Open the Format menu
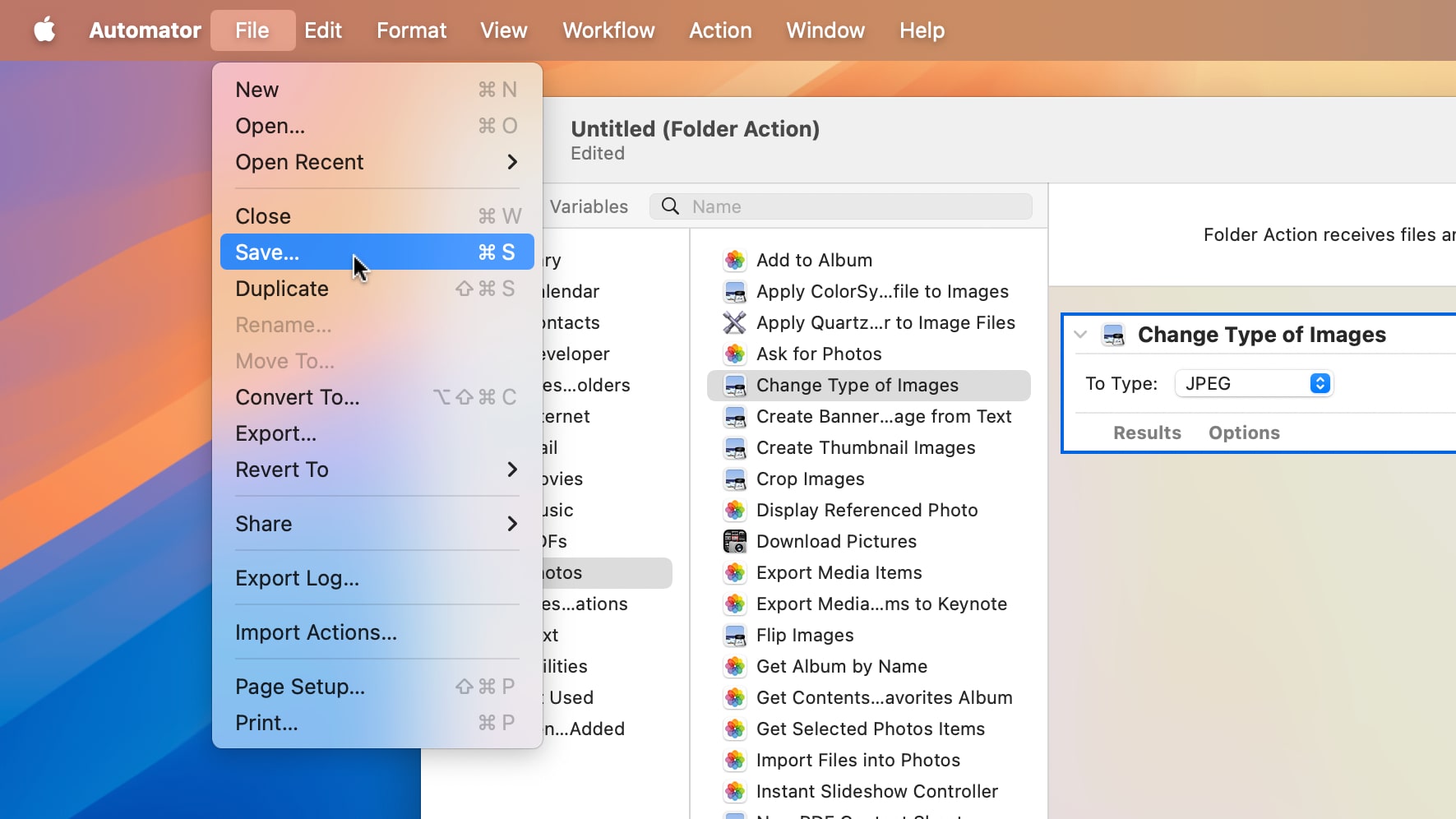1456x819 pixels. [411, 30]
